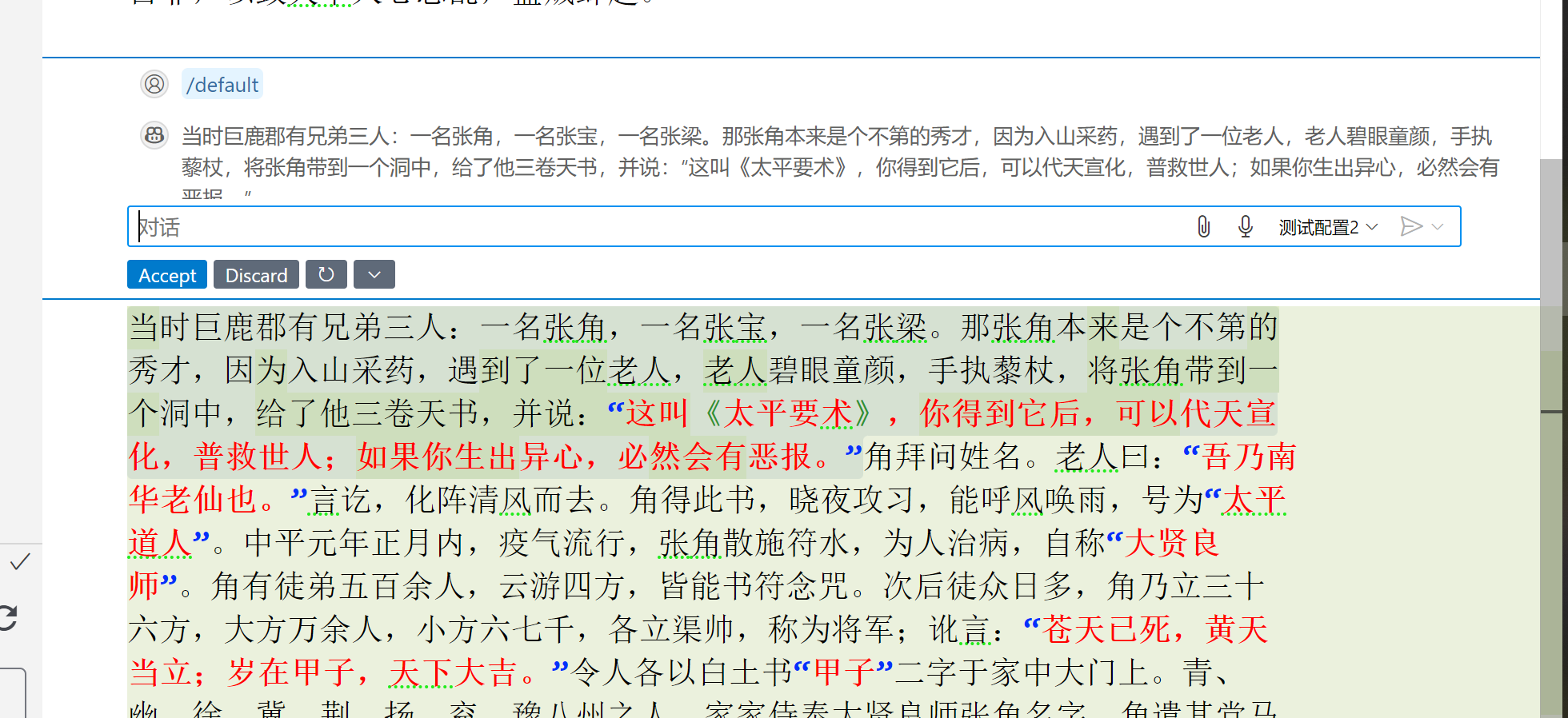Click the user avatar icon beside /default
This screenshot has width=1568, height=718.
click(154, 84)
